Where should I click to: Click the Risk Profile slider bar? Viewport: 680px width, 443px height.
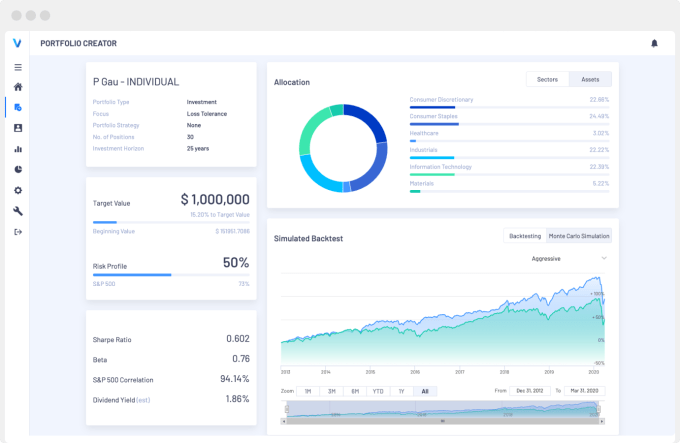click(x=171, y=275)
